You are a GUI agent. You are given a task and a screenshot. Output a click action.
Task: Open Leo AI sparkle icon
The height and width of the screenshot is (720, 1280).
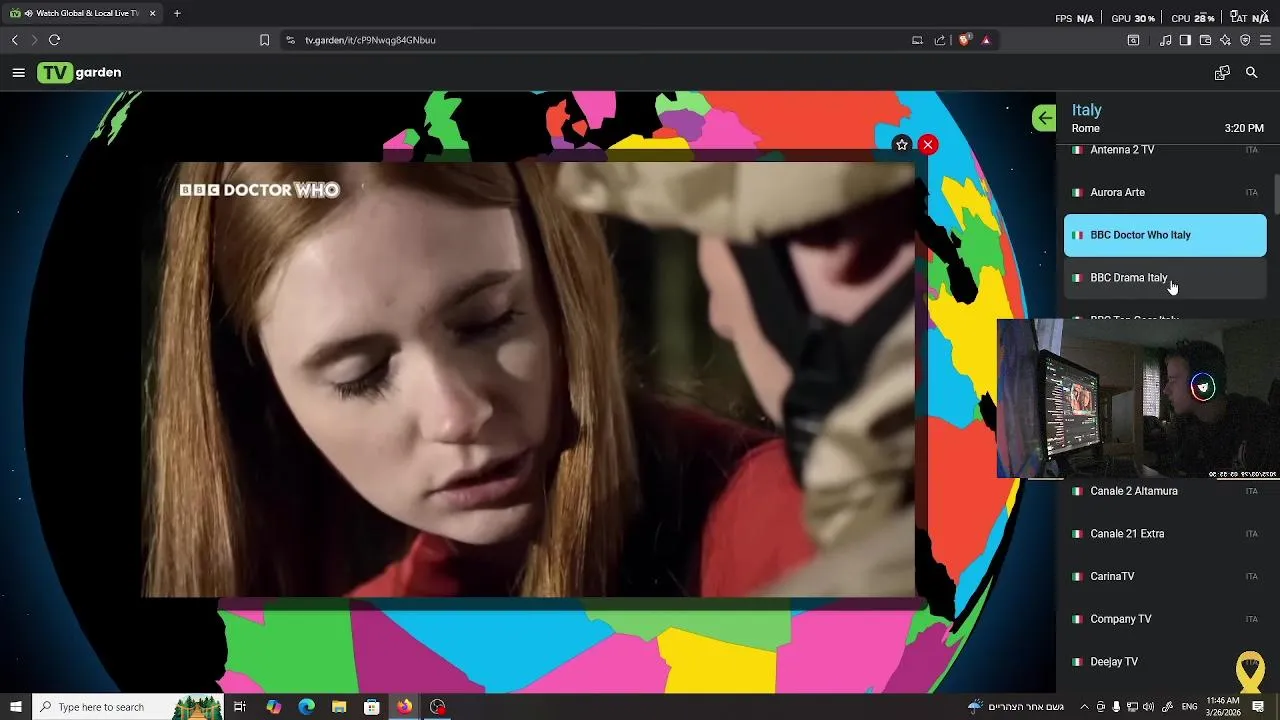(x=1225, y=40)
